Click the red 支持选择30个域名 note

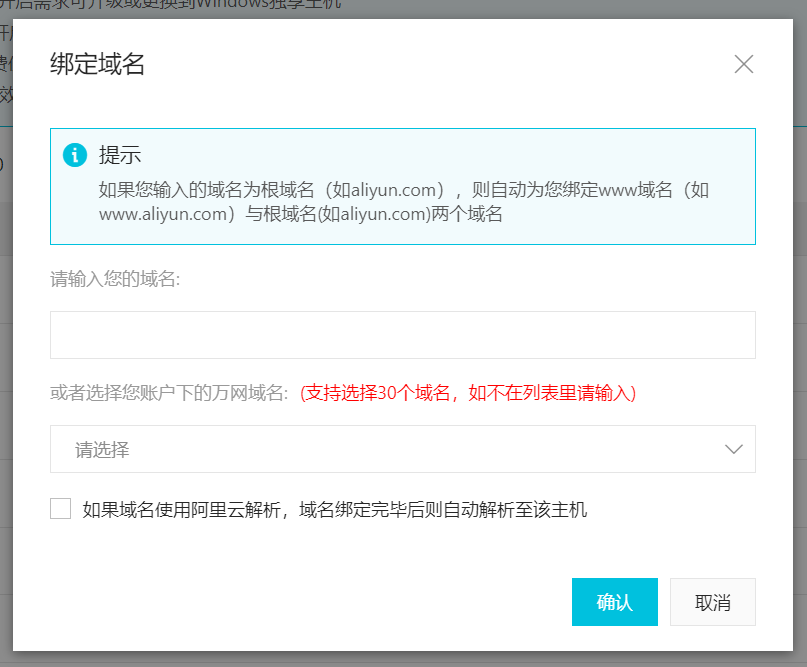point(468,393)
